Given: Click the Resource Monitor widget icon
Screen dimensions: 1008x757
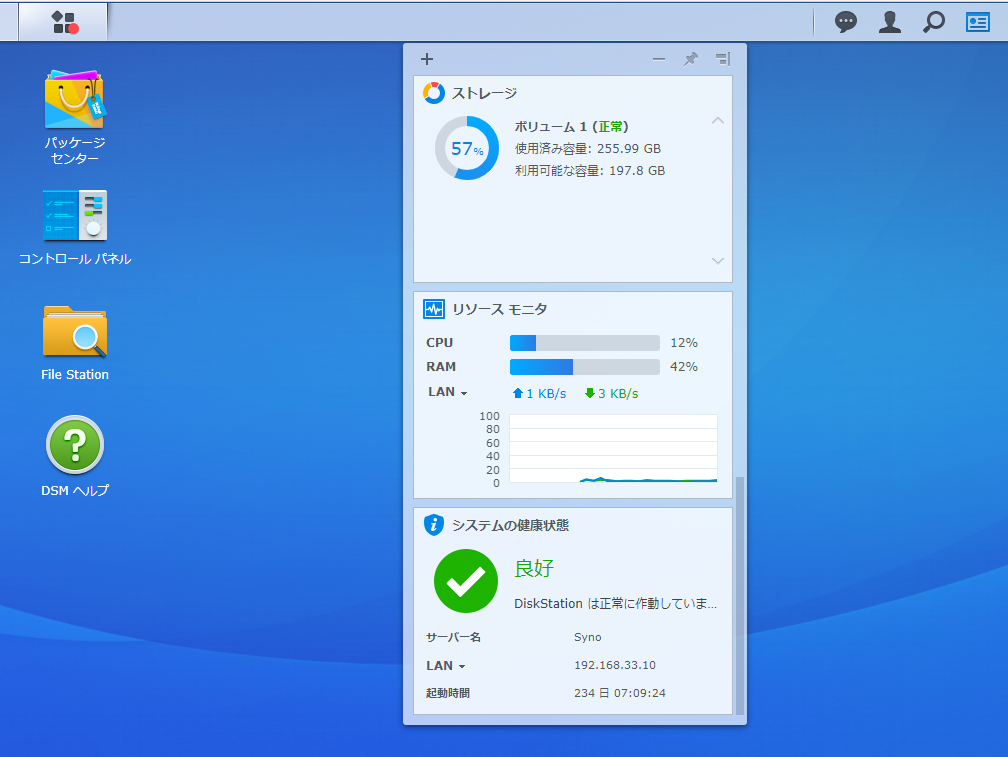Looking at the screenshot, I should point(434,309).
